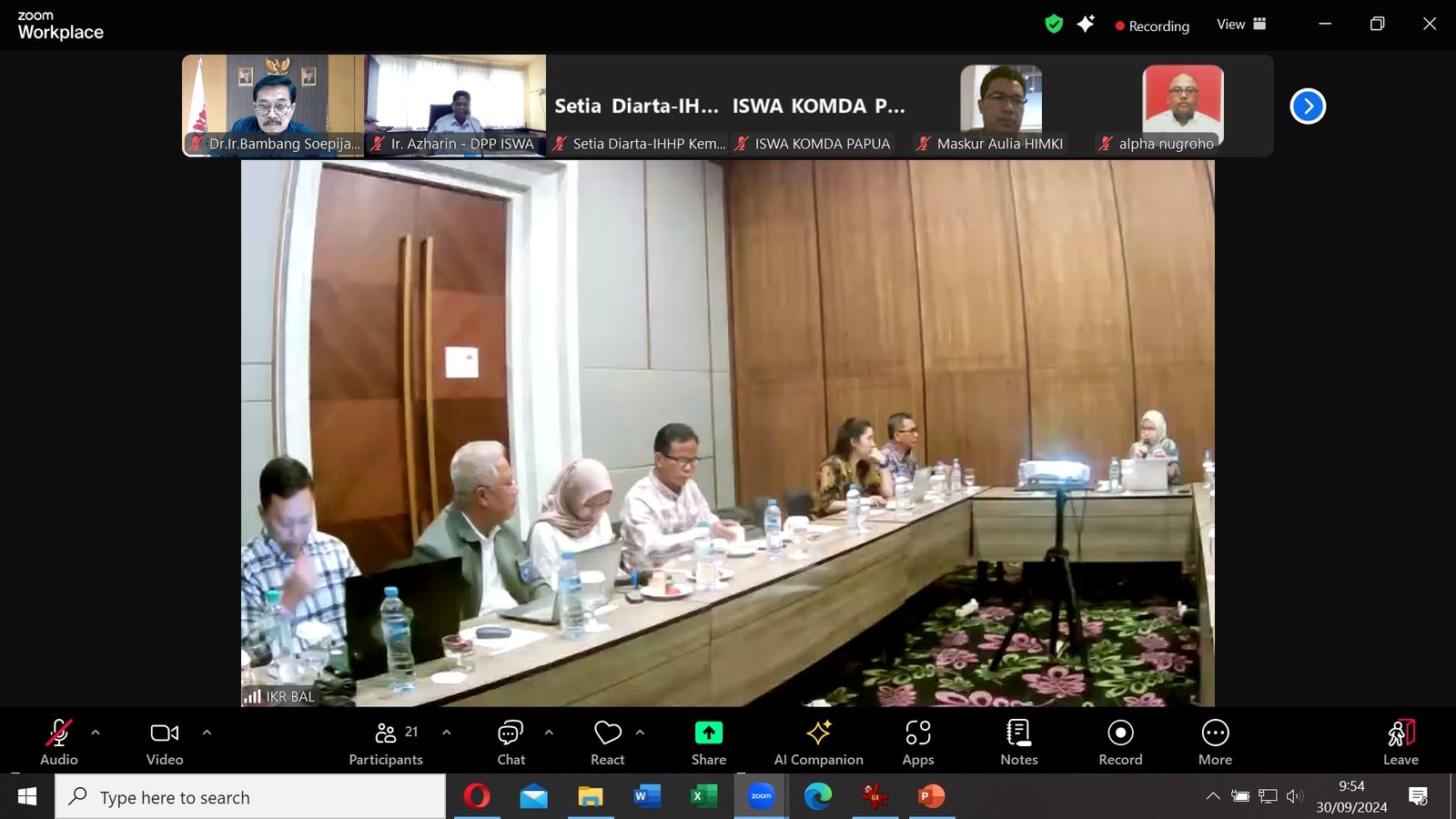Start screen sharing with Share button
The height and width of the screenshot is (819, 1456).
point(709,743)
